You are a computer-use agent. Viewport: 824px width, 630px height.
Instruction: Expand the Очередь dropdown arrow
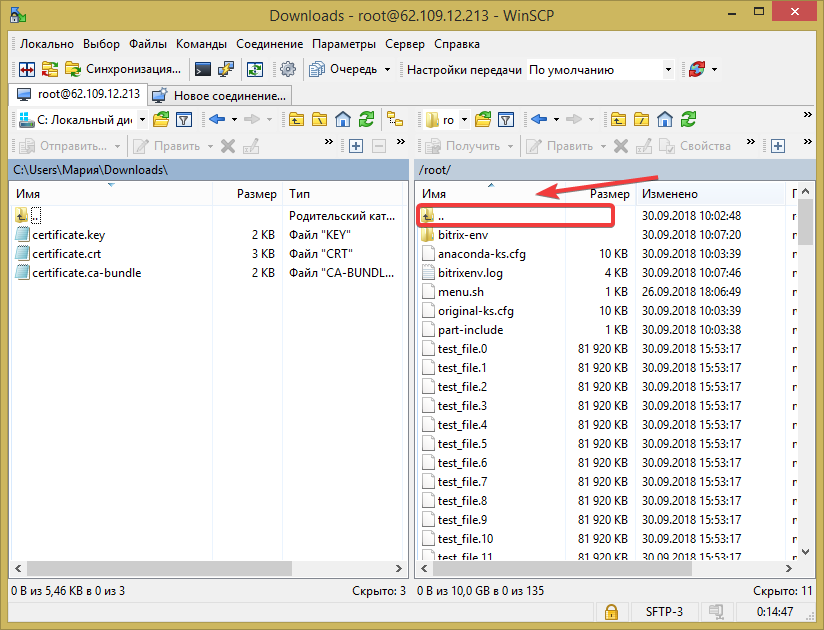[387, 69]
